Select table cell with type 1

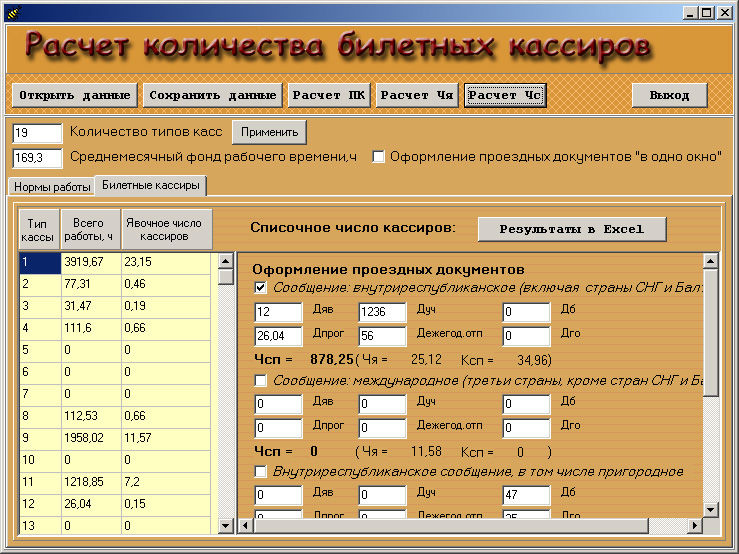pyautogui.click(x=40, y=263)
